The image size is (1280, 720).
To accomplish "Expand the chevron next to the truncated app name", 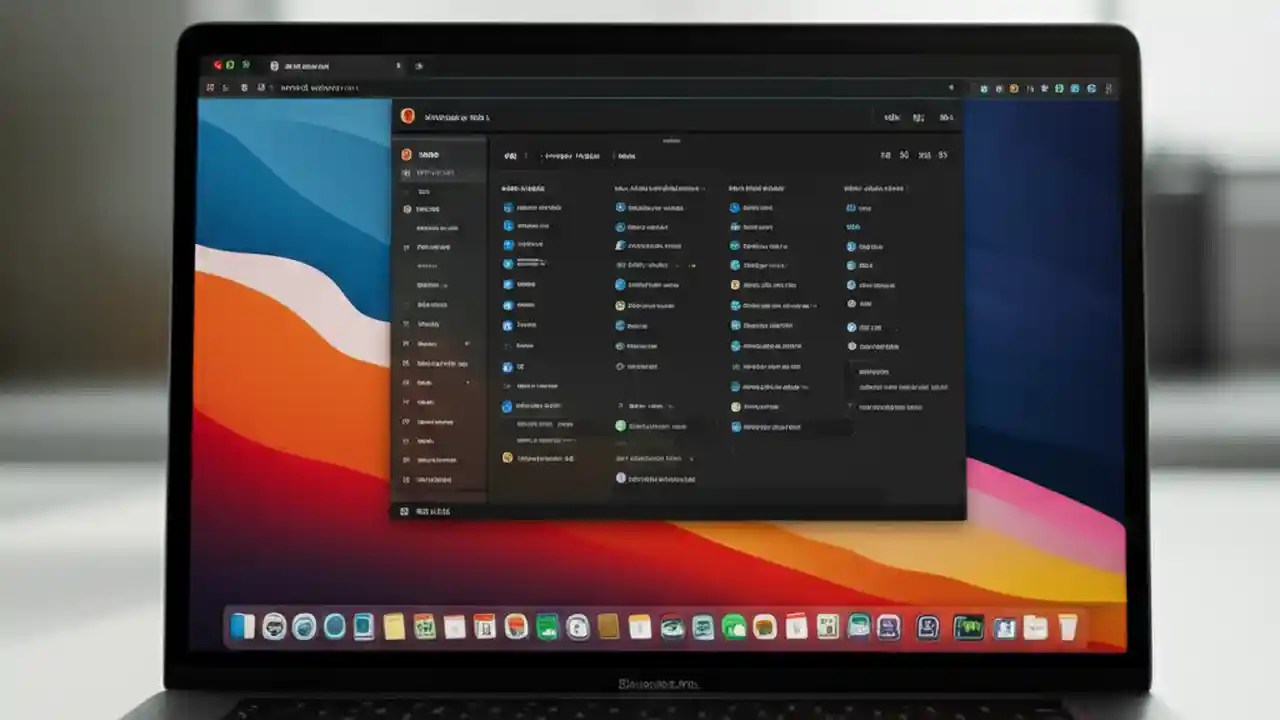I will click(691, 265).
